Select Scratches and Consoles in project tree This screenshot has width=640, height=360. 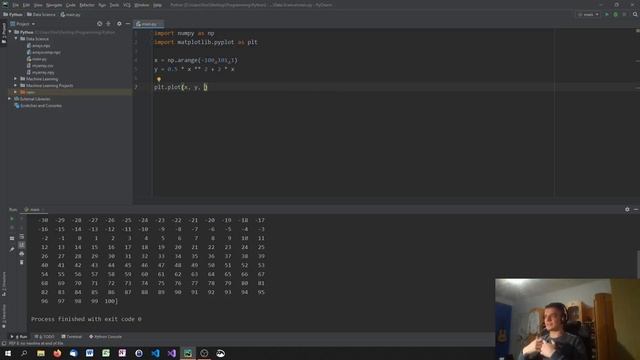tap(38, 106)
